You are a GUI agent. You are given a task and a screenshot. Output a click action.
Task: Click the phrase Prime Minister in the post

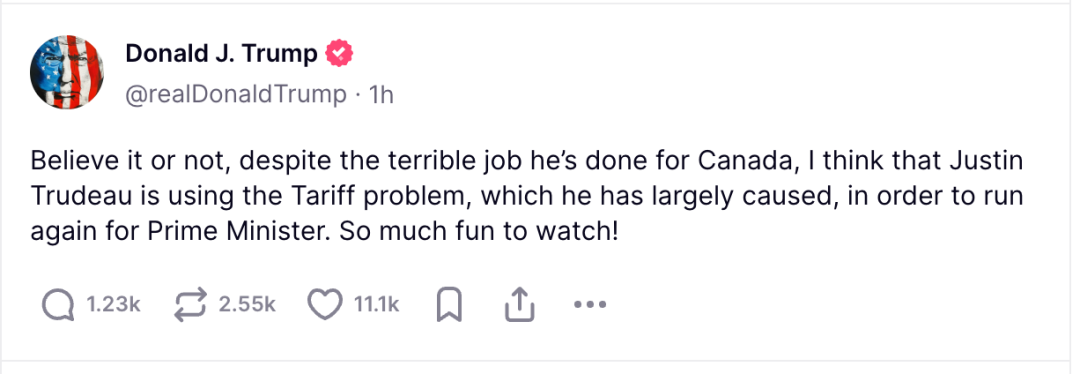pos(234,231)
